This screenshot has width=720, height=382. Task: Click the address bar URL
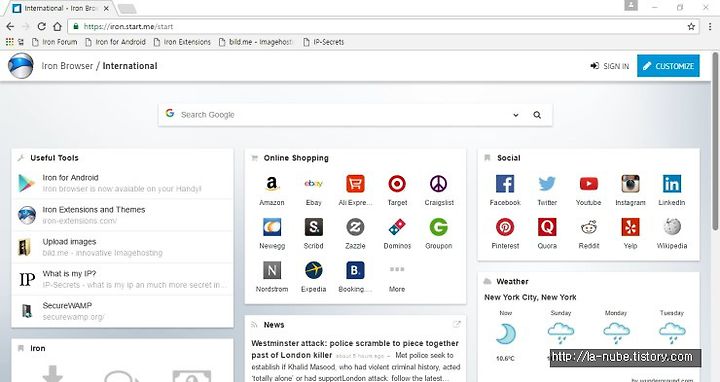coord(129,27)
